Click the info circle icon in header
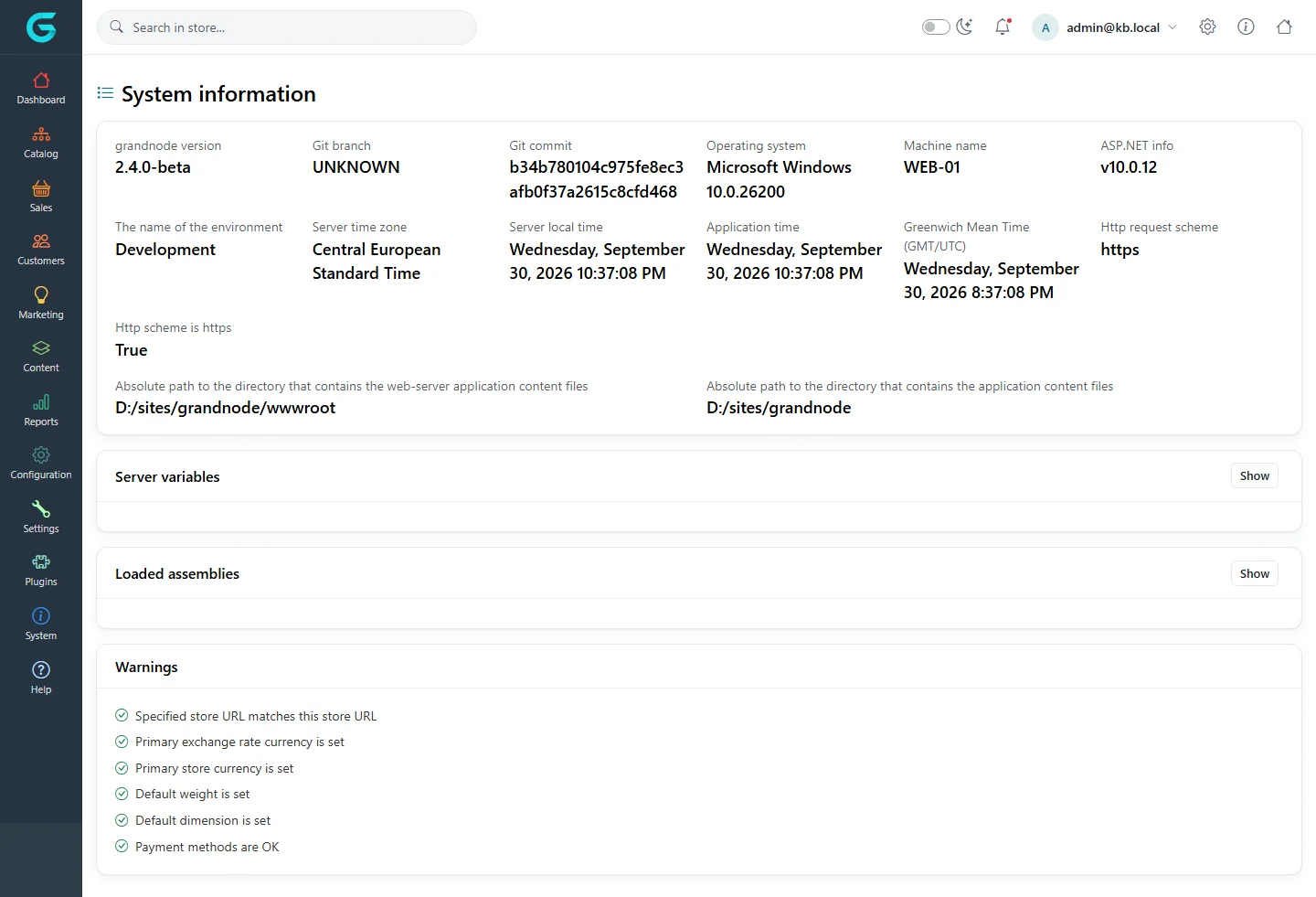 [1246, 27]
